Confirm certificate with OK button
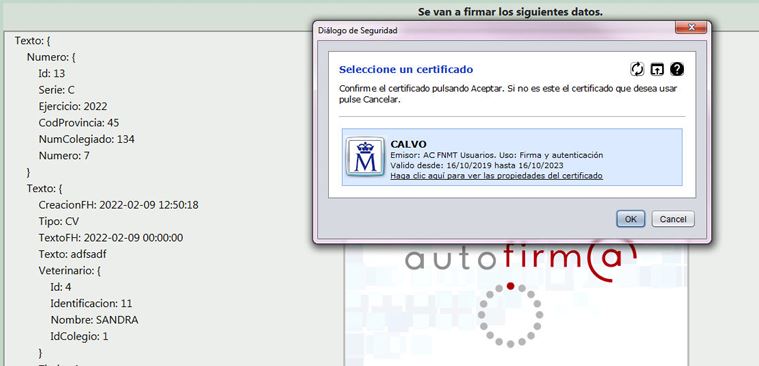The height and width of the screenshot is (366, 759). (x=630, y=219)
